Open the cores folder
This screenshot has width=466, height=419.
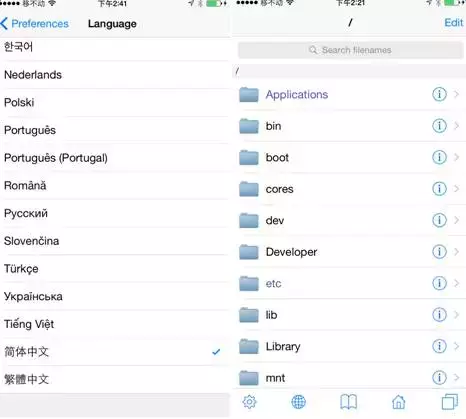coord(349,189)
